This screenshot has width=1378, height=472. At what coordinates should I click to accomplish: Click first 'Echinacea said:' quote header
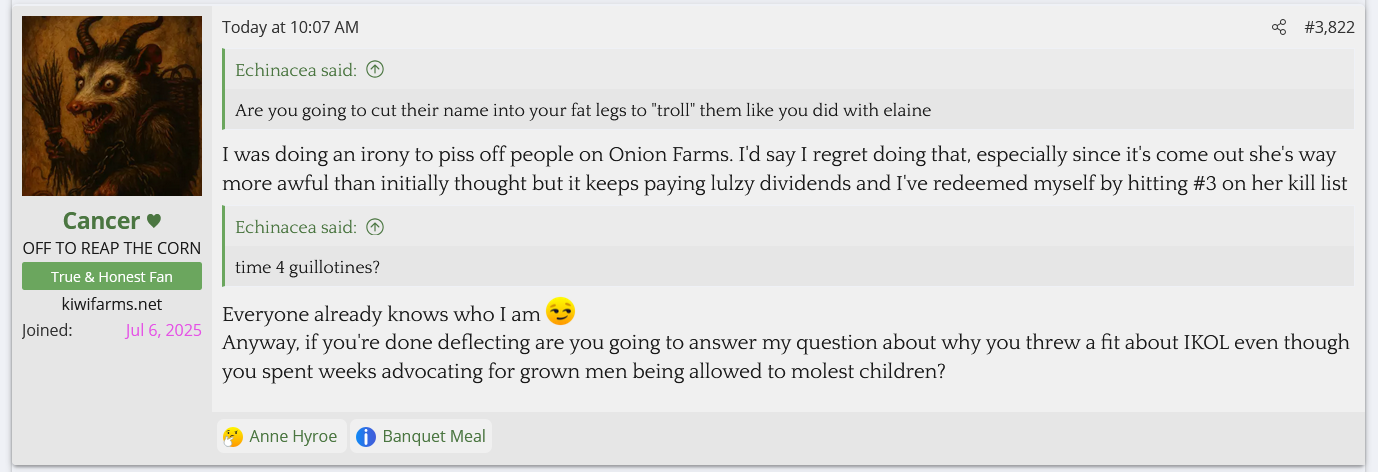(296, 70)
